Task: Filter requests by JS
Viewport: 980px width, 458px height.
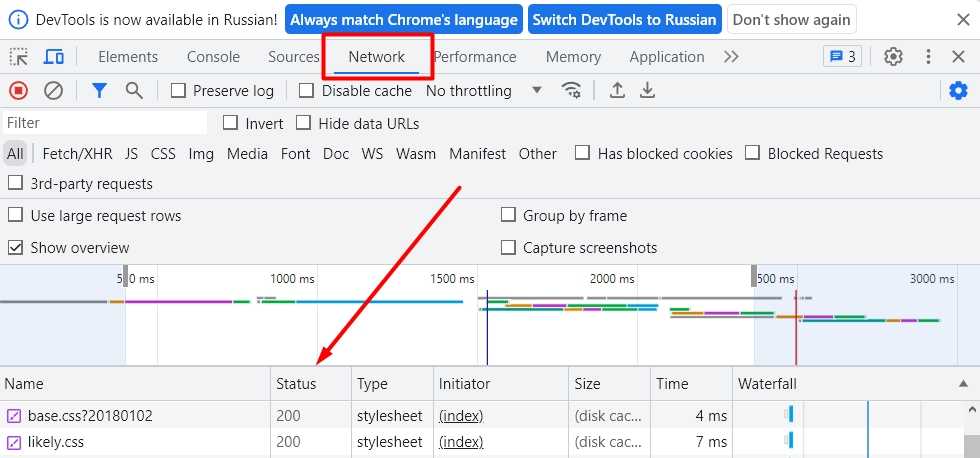Action: click(131, 154)
